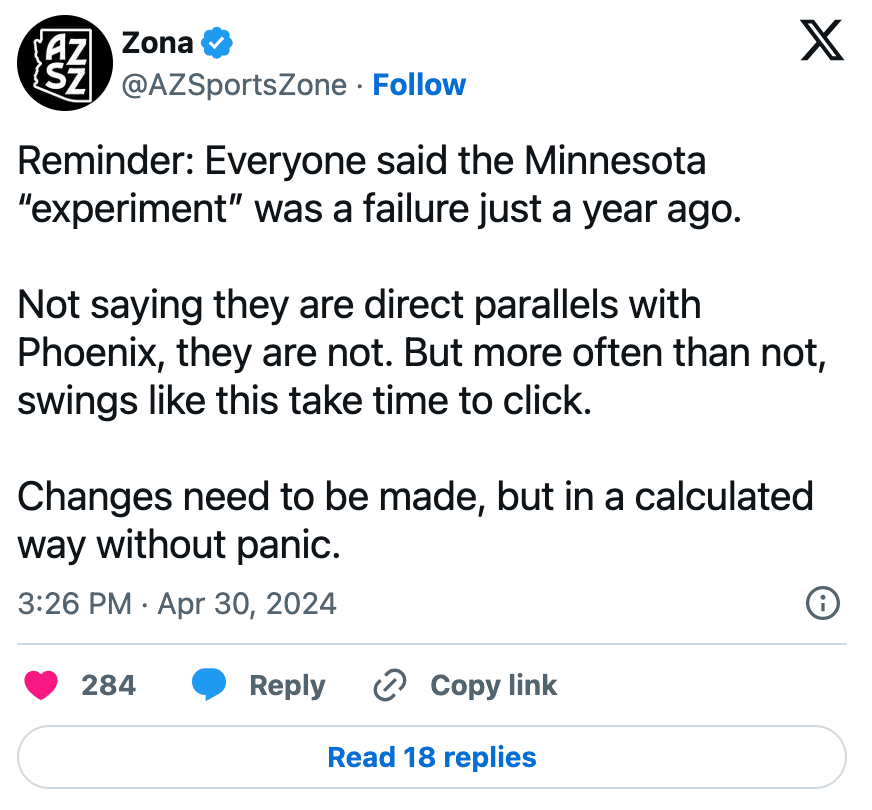Click the Reply text label
The height and width of the screenshot is (810, 872).
287,685
